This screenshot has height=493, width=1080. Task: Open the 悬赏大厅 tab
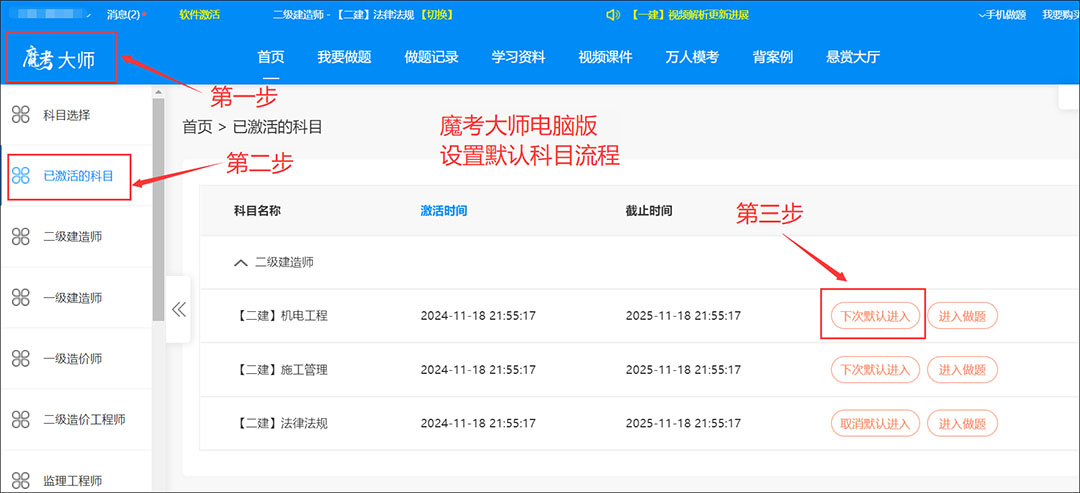(x=853, y=57)
